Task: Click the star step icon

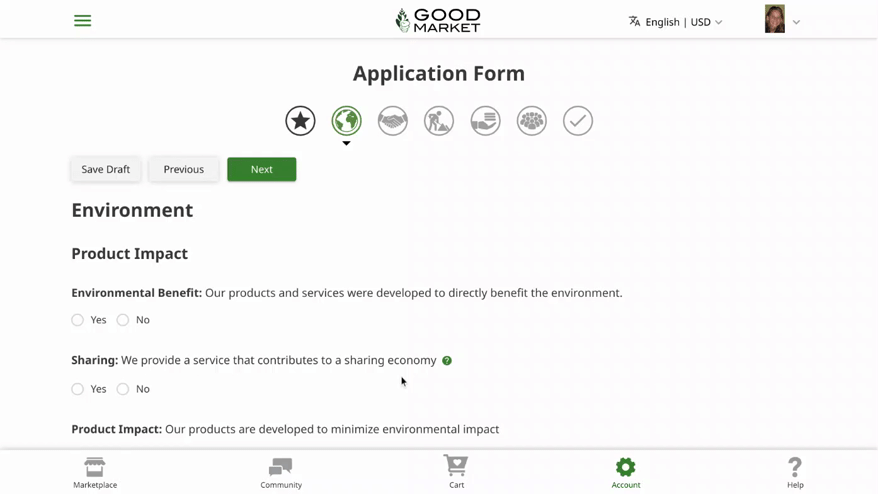Action: point(300,121)
